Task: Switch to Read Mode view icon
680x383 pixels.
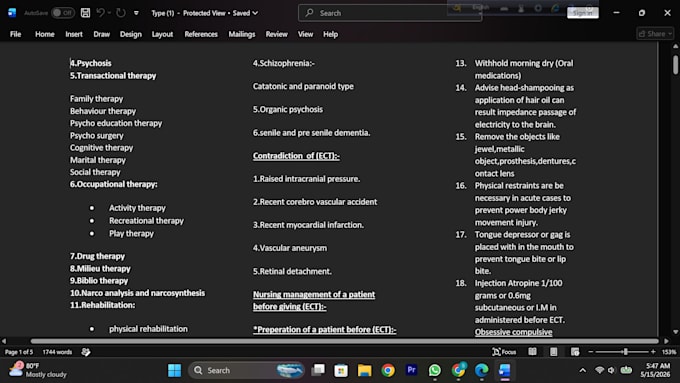Action: click(x=532, y=352)
